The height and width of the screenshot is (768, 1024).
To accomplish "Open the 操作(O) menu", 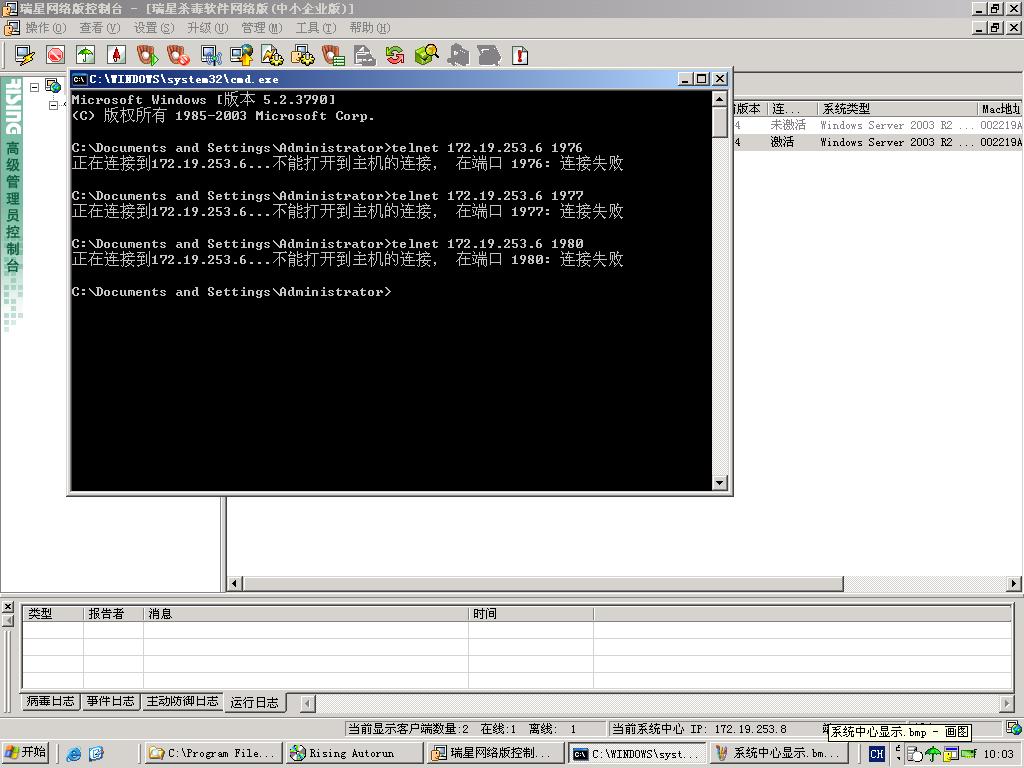I will pyautogui.click(x=46, y=27).
